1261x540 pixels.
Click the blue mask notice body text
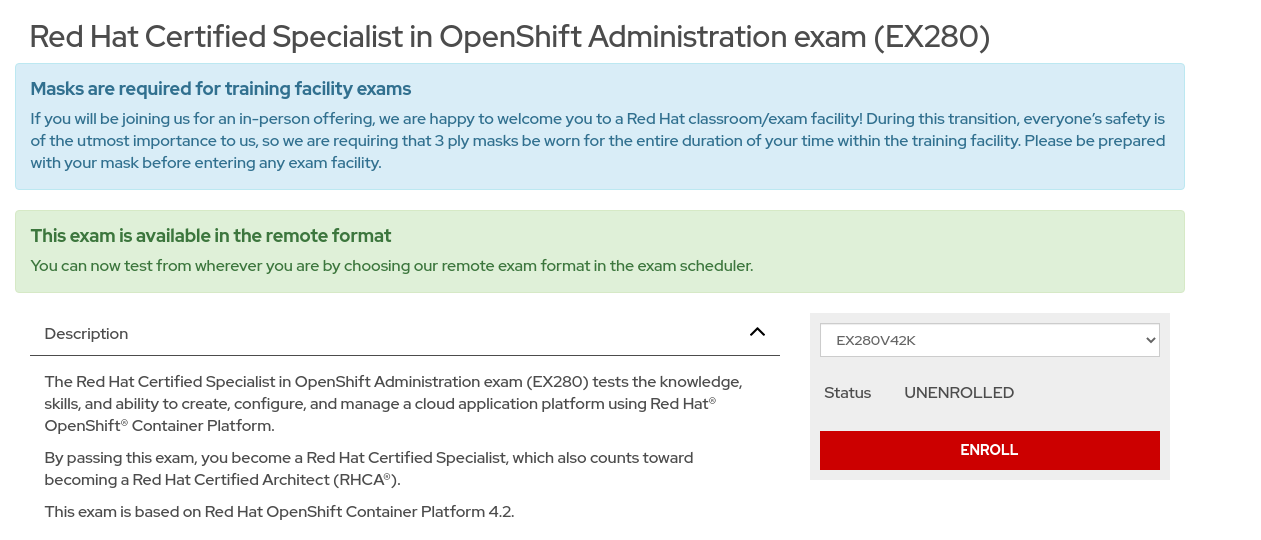pyautogui.click(x=598, y=141)
